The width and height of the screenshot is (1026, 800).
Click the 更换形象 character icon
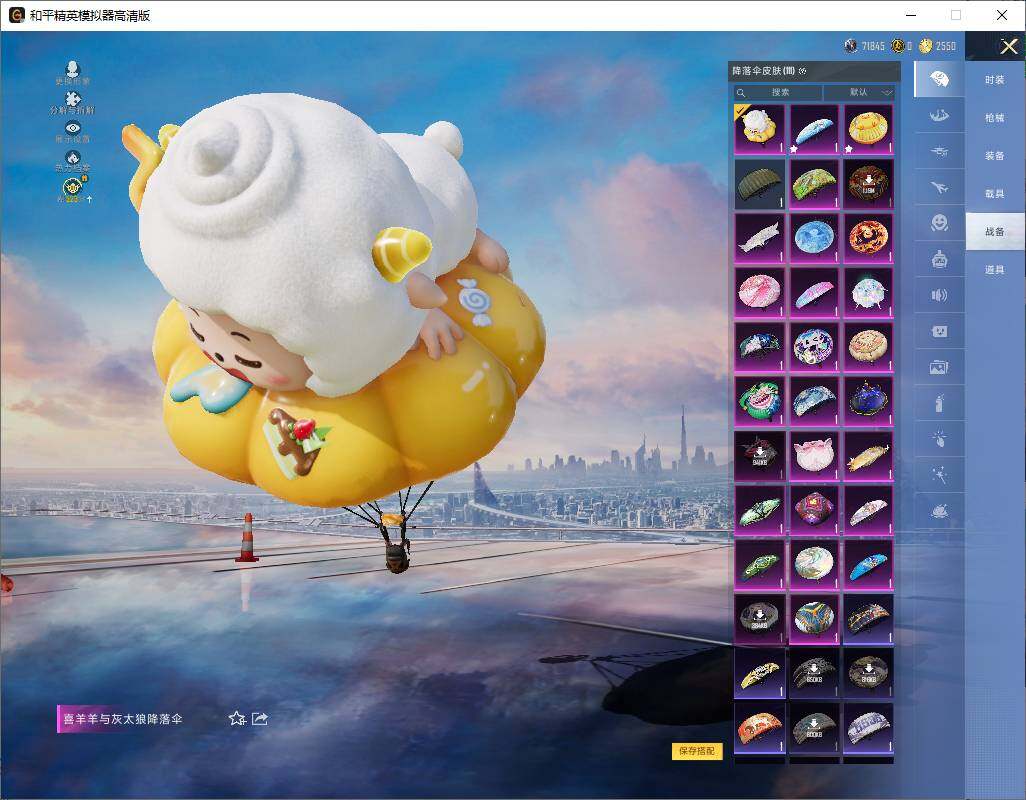pyautogui.click(x=73, y=69)
